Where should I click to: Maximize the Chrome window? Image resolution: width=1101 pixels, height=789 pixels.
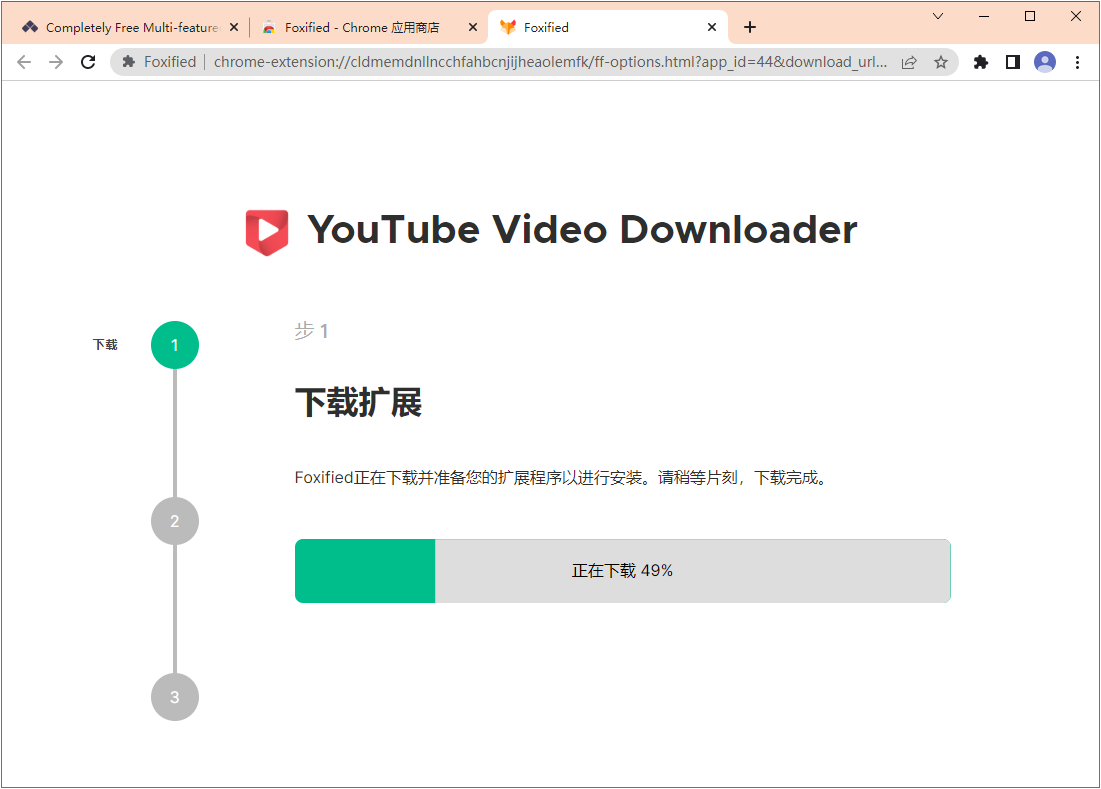coord(1030,16)
